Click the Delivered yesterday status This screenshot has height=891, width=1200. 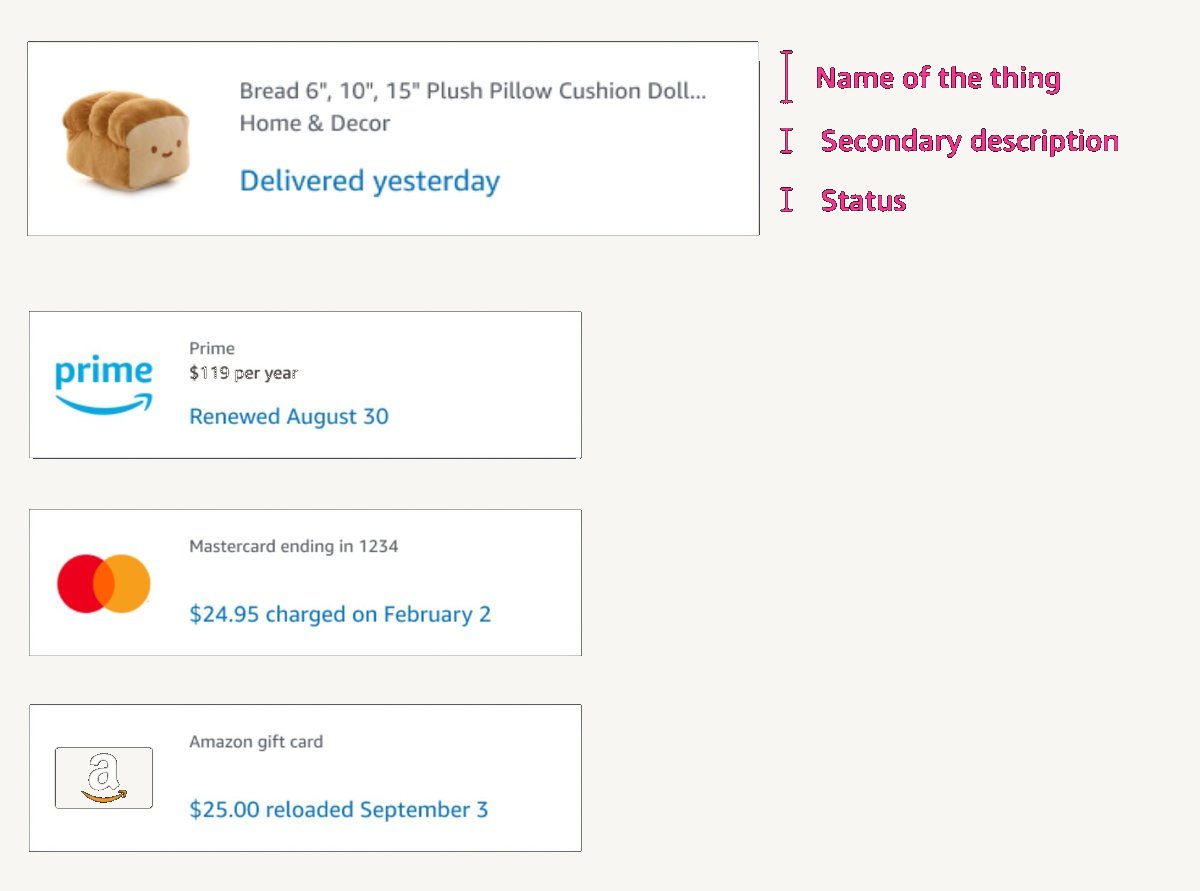point(369,181)
